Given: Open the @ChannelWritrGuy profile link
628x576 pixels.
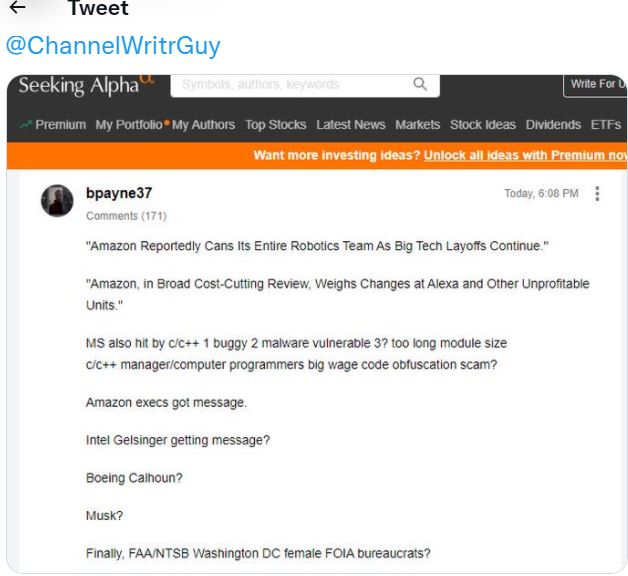Looking at the screenshot, I should coord(113,45).
